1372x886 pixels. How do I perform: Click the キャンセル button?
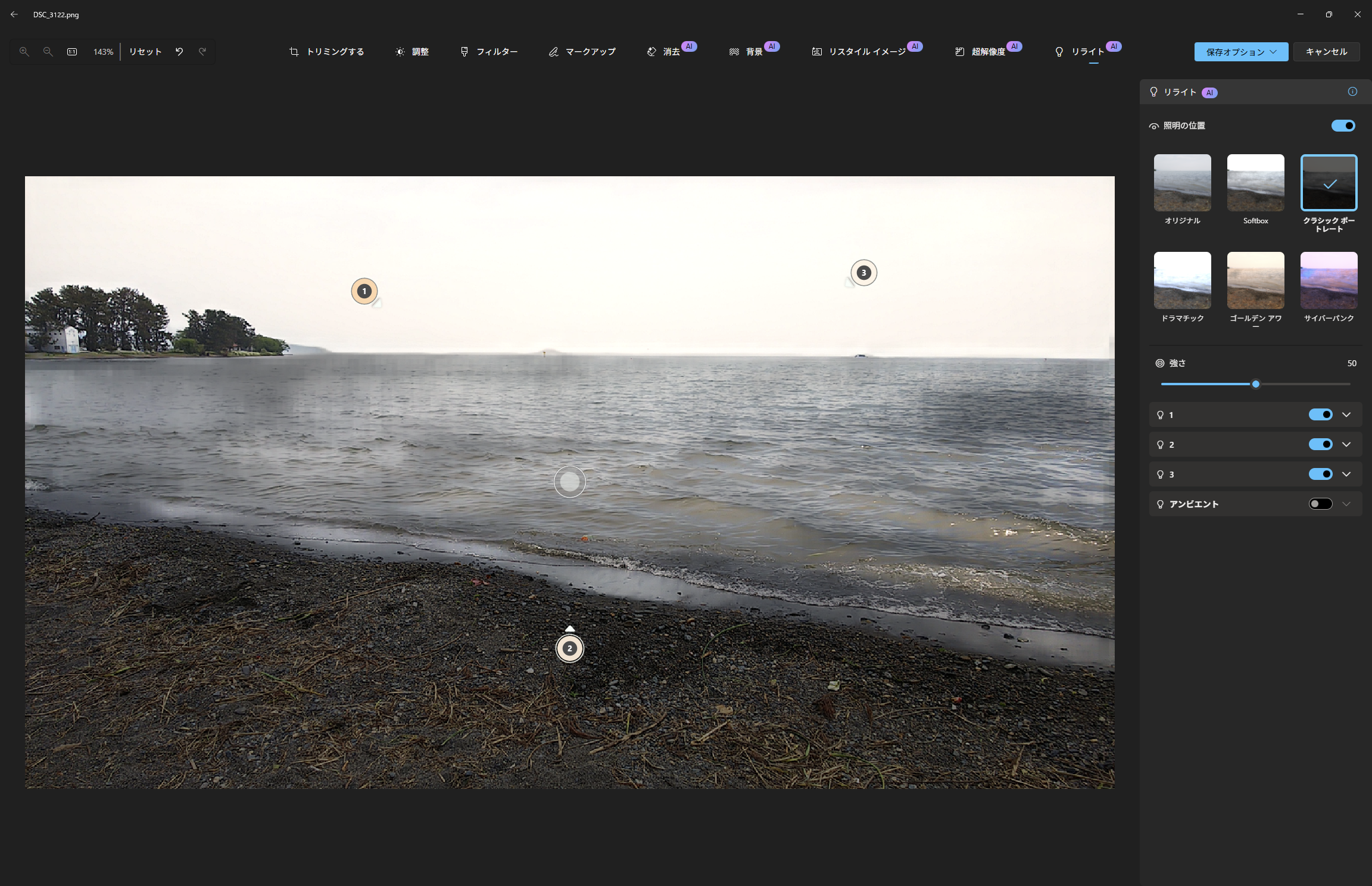pyautogui.click(x=1326, y=52)
